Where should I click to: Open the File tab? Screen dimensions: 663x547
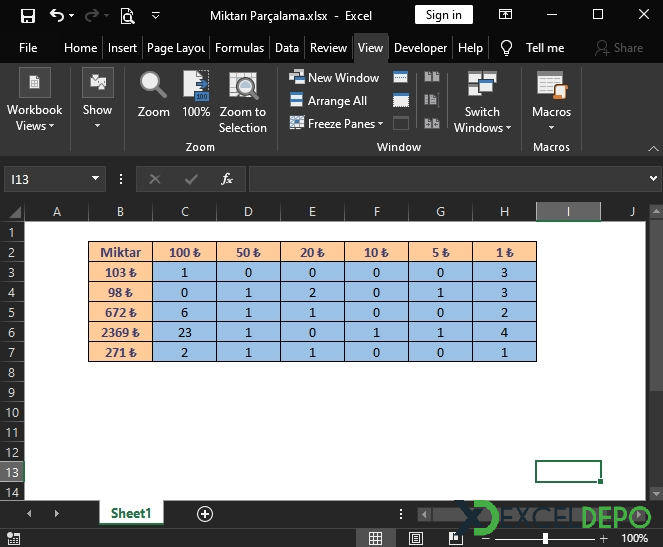pos(28,48)
